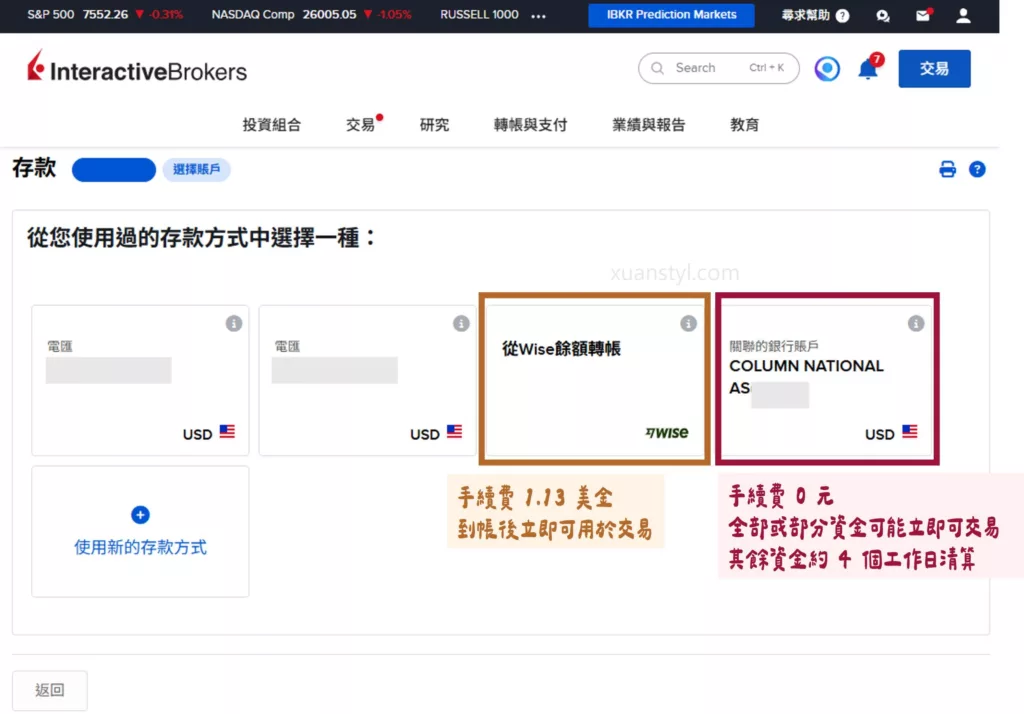Open the 轉帳與支付 menu

tap(530, 125)
